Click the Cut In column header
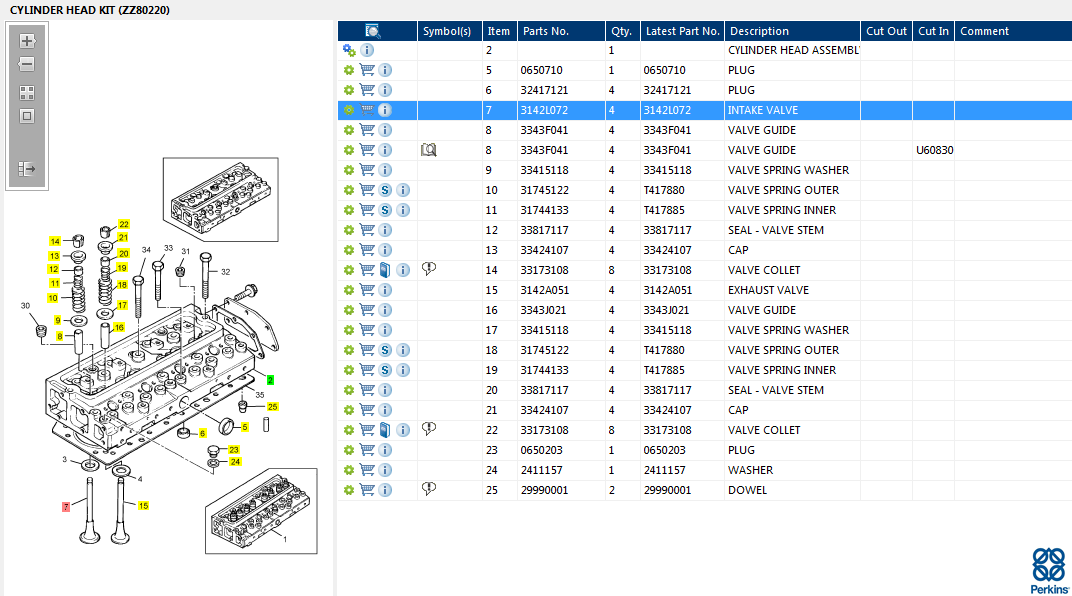1072x596 pixels. click(x=933, y=31)
